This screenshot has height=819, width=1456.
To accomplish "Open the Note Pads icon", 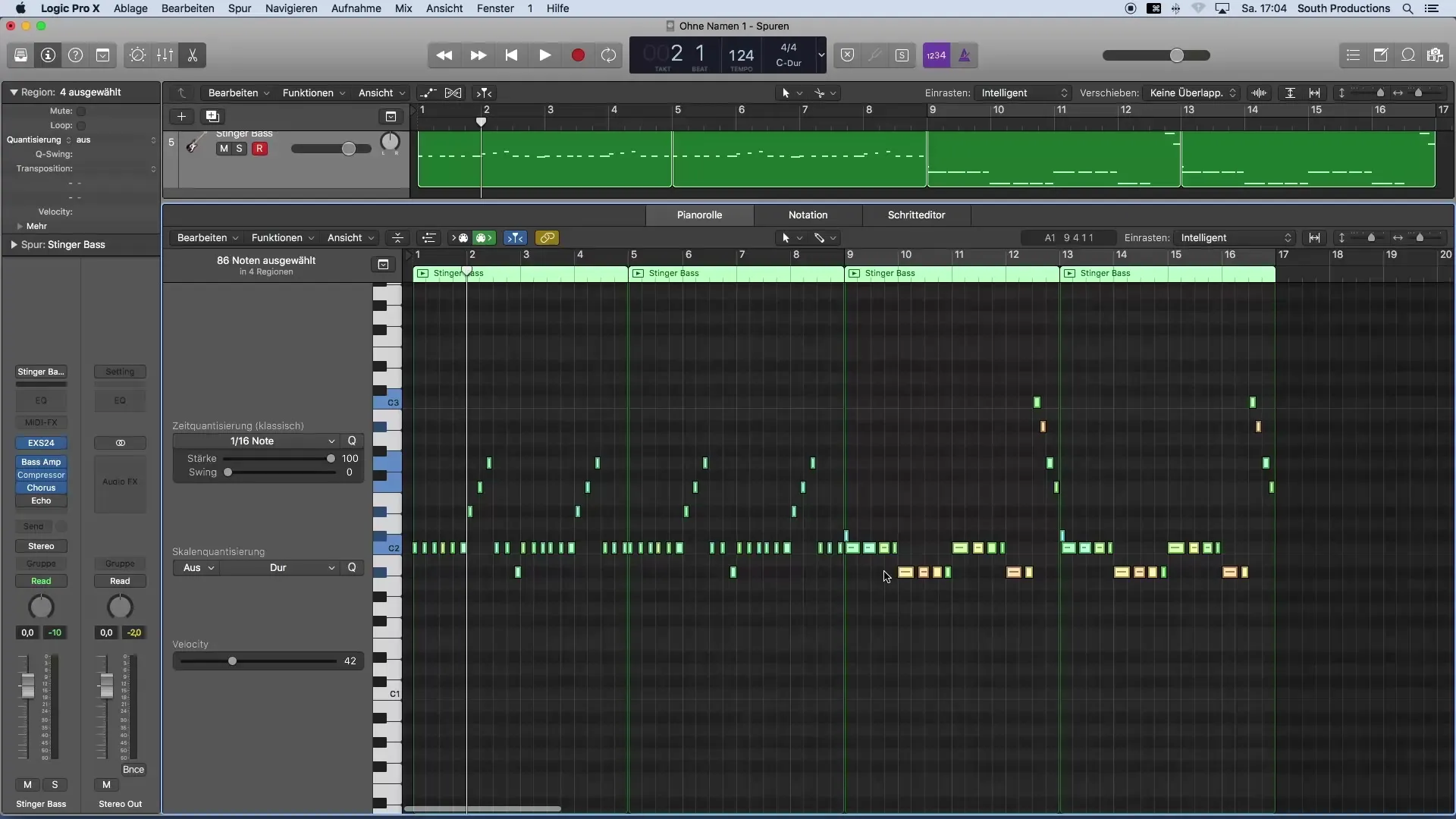I will pos(1381,55).
